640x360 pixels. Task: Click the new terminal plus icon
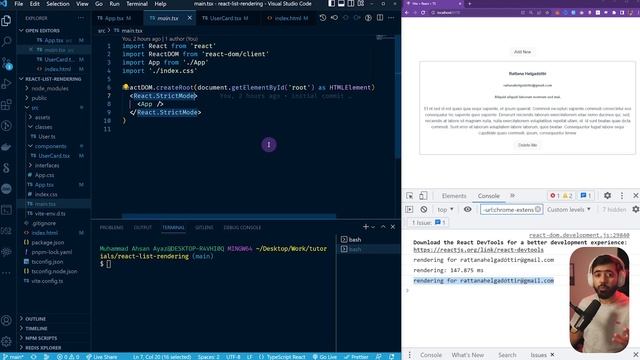(x=366, y=227)
